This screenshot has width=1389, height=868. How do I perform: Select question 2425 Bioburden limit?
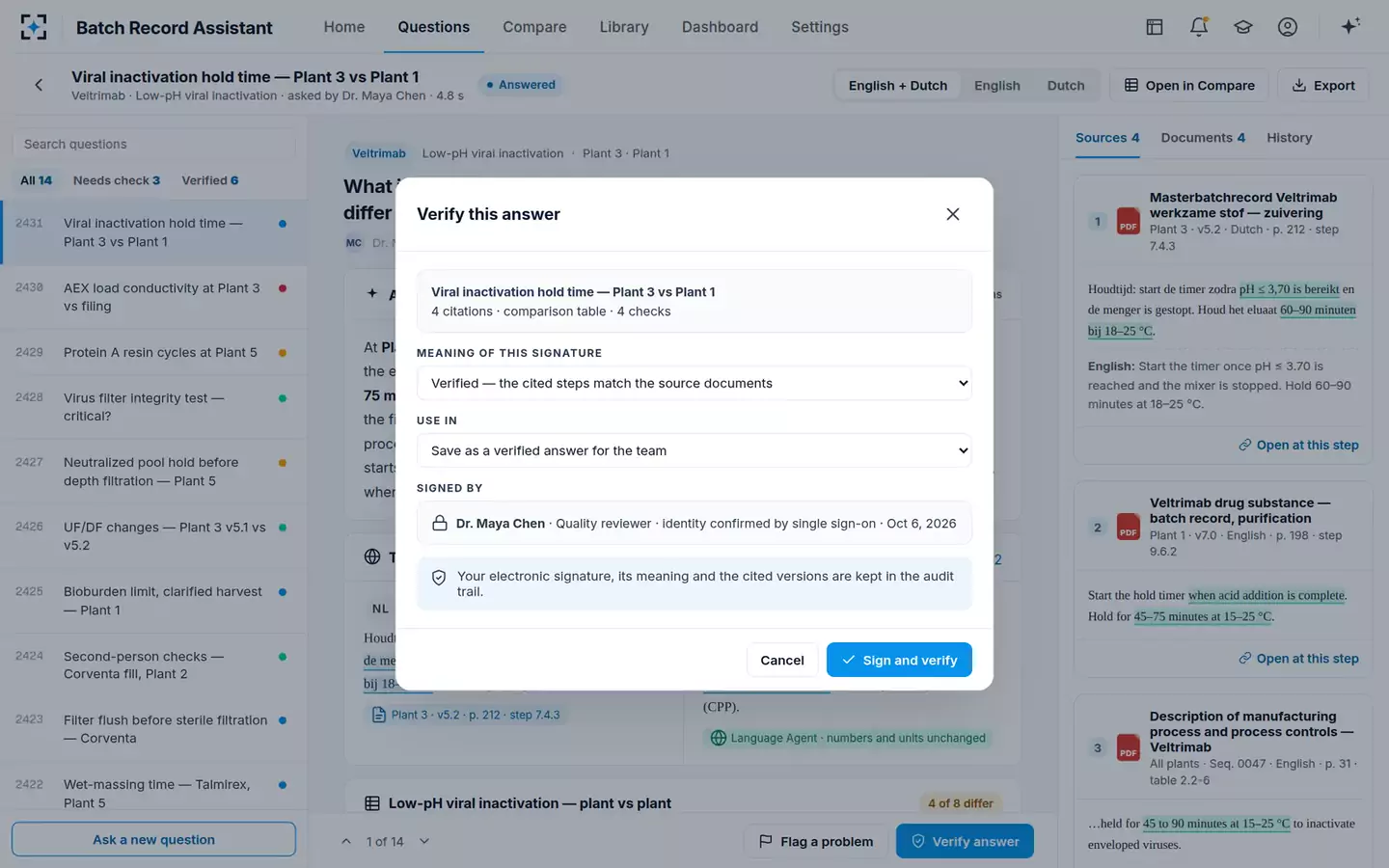point(154,601)
